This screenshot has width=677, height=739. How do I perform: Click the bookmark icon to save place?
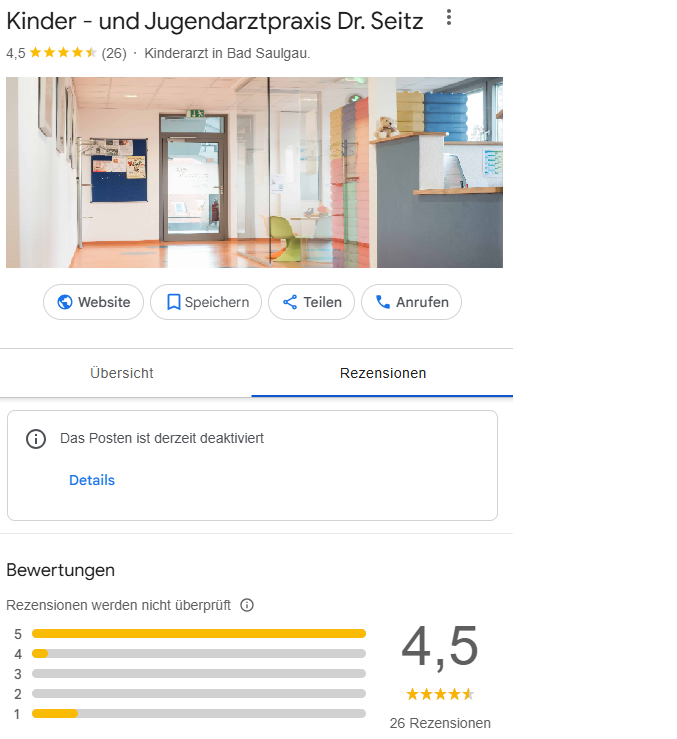click(173, 302)
